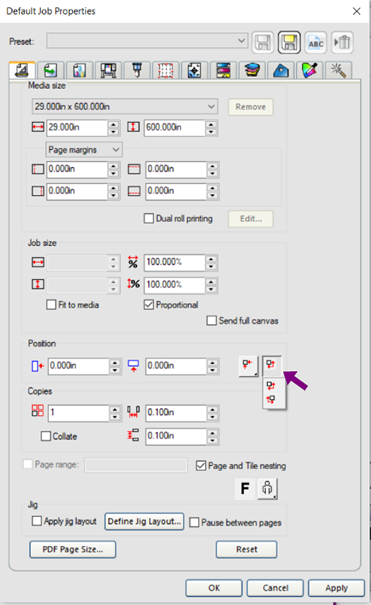Image resolution: width=371 pixels, height=605 pixels.
Task: Click the delete preset trash icon
Action: click(x=342, y=42)
